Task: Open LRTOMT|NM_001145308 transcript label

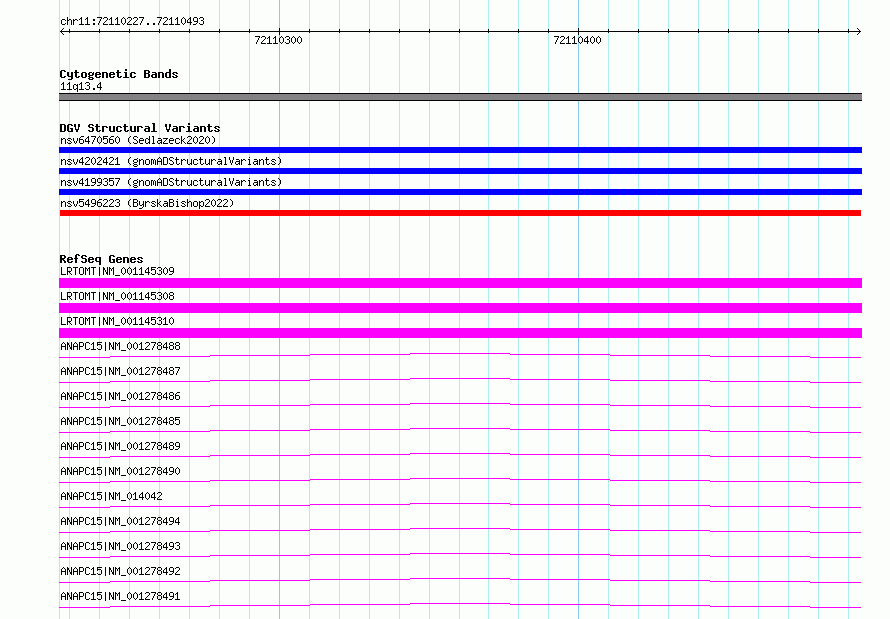Action: (x=117, y=296)
